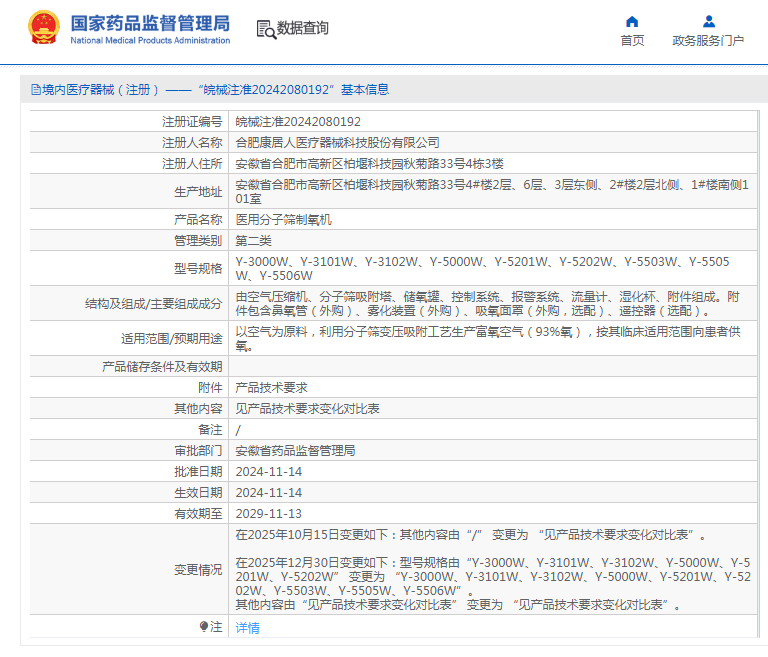Click the 有效期至 row label
Screen dimensions: 768x657
click(x=198, y=514)
